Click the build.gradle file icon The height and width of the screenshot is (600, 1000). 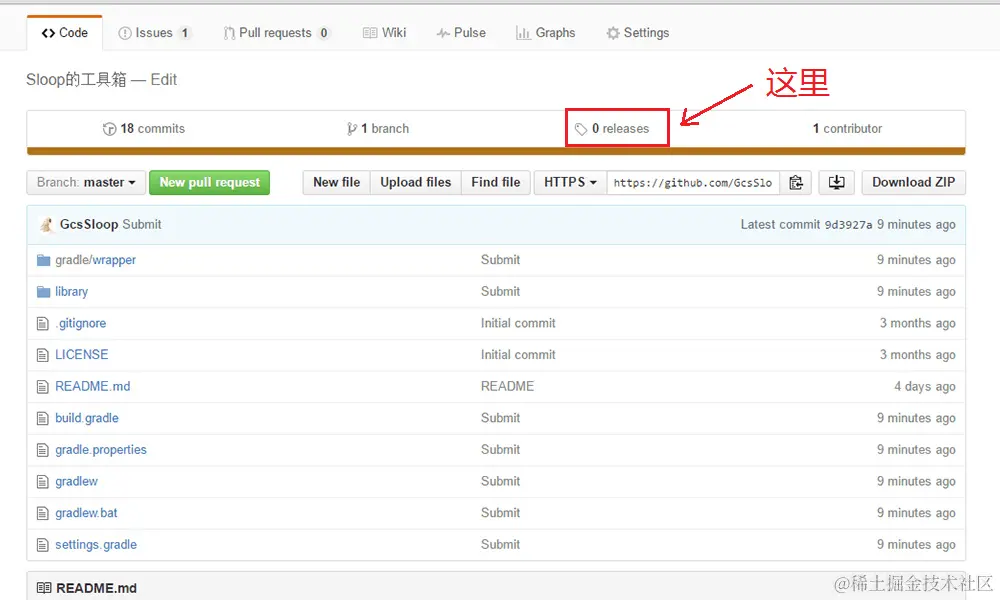click(x=43, y=419)
